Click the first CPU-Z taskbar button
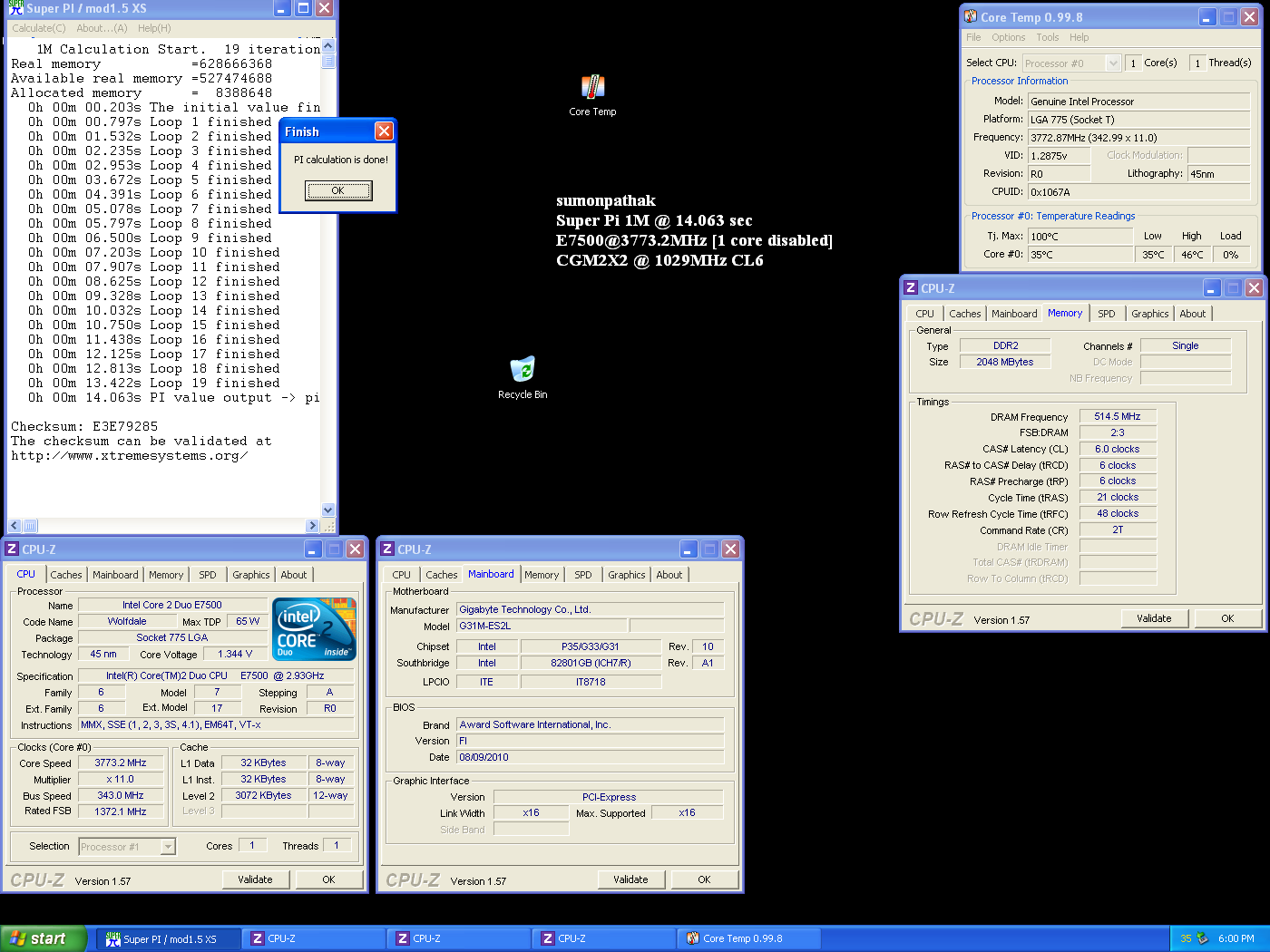The width and height of the screenshot is (1270, 952). pos(314,938)
